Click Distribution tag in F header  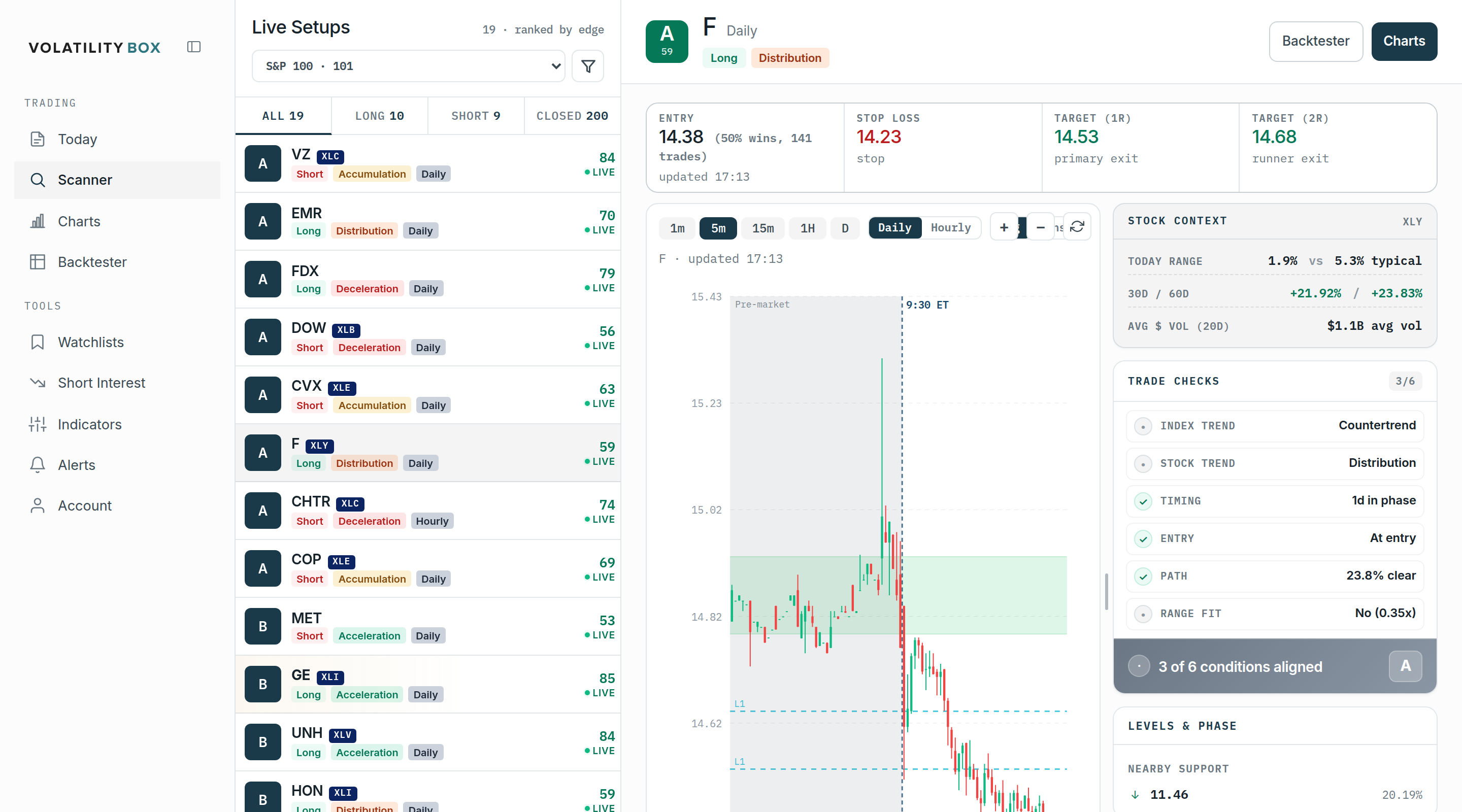(789, 58)
